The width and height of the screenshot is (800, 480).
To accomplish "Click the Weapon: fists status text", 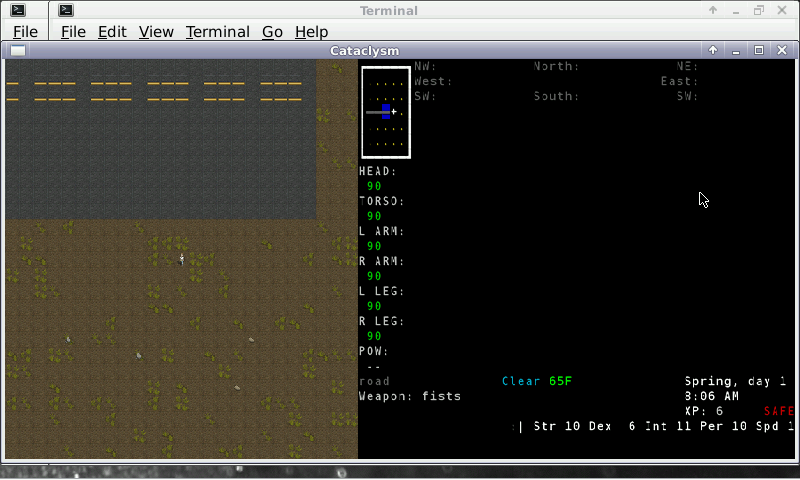I will [x=410, y=396].
